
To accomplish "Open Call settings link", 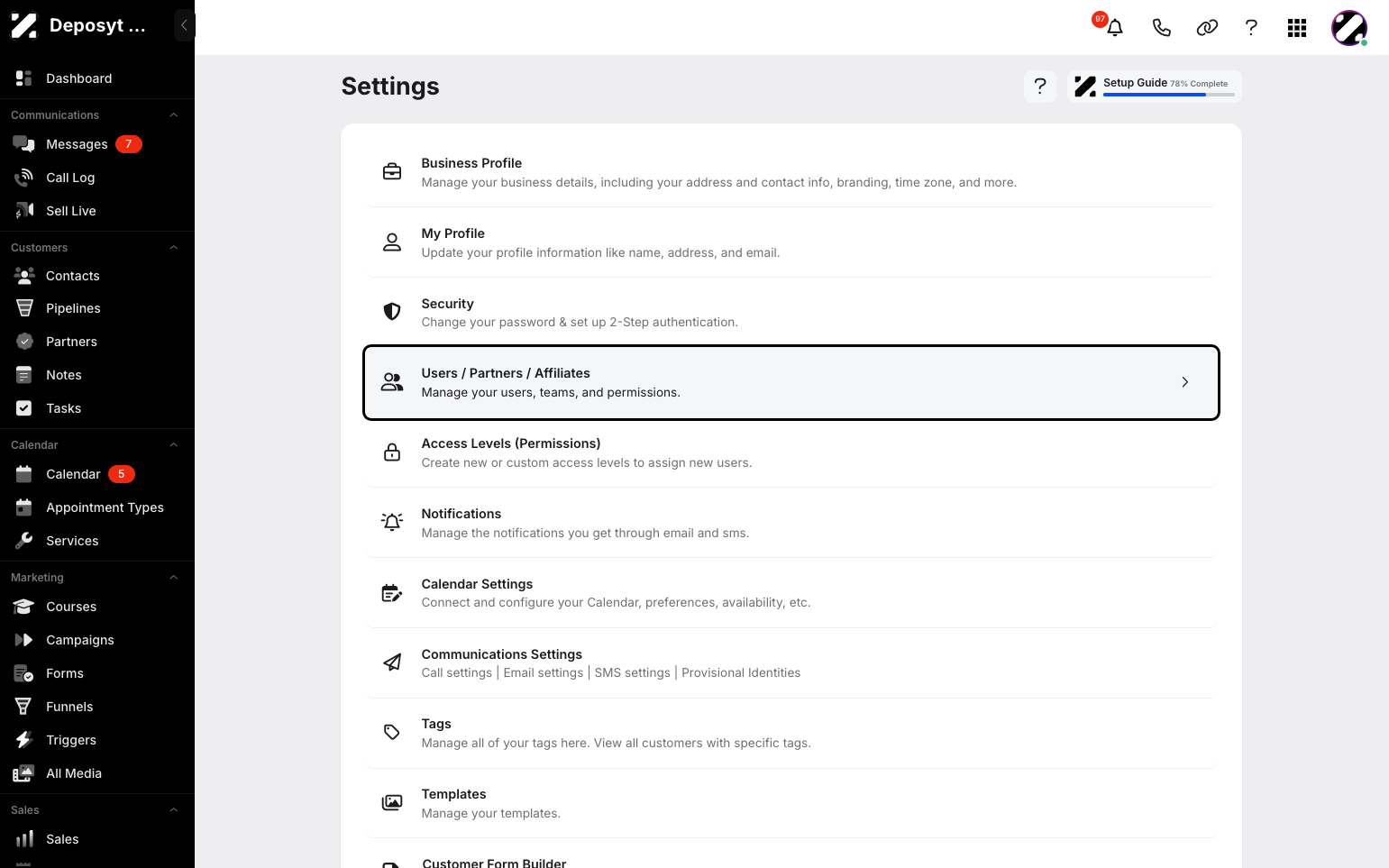I will 457,672.
